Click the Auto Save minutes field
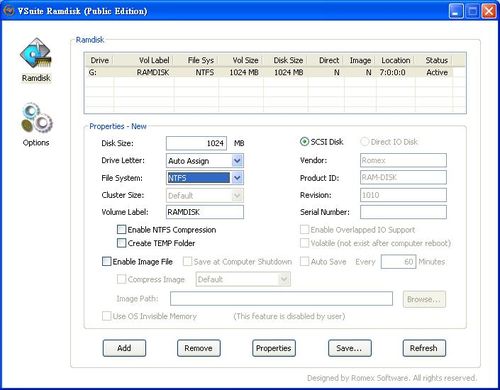The image size is (500, 390). [398, 262]
